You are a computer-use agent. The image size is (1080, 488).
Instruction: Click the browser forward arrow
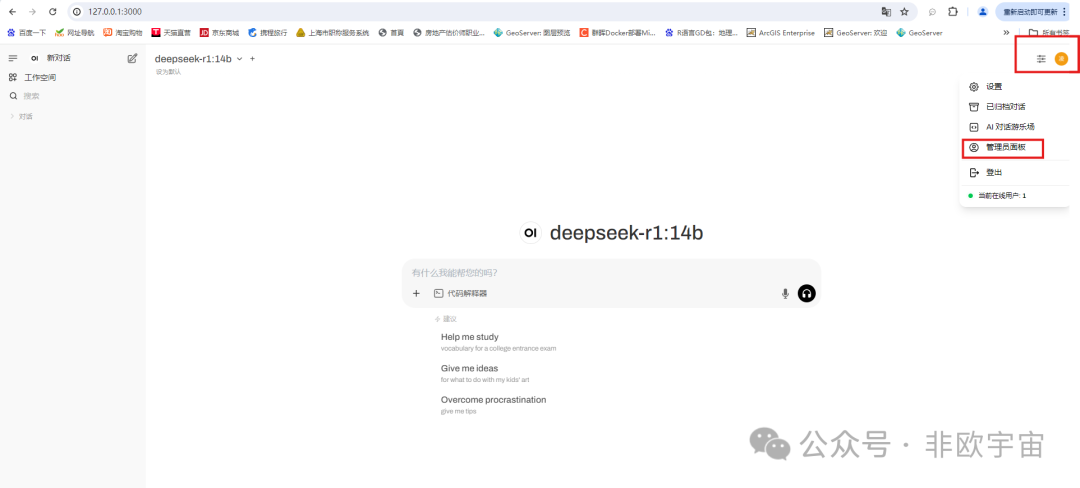(x=32, y=12)
